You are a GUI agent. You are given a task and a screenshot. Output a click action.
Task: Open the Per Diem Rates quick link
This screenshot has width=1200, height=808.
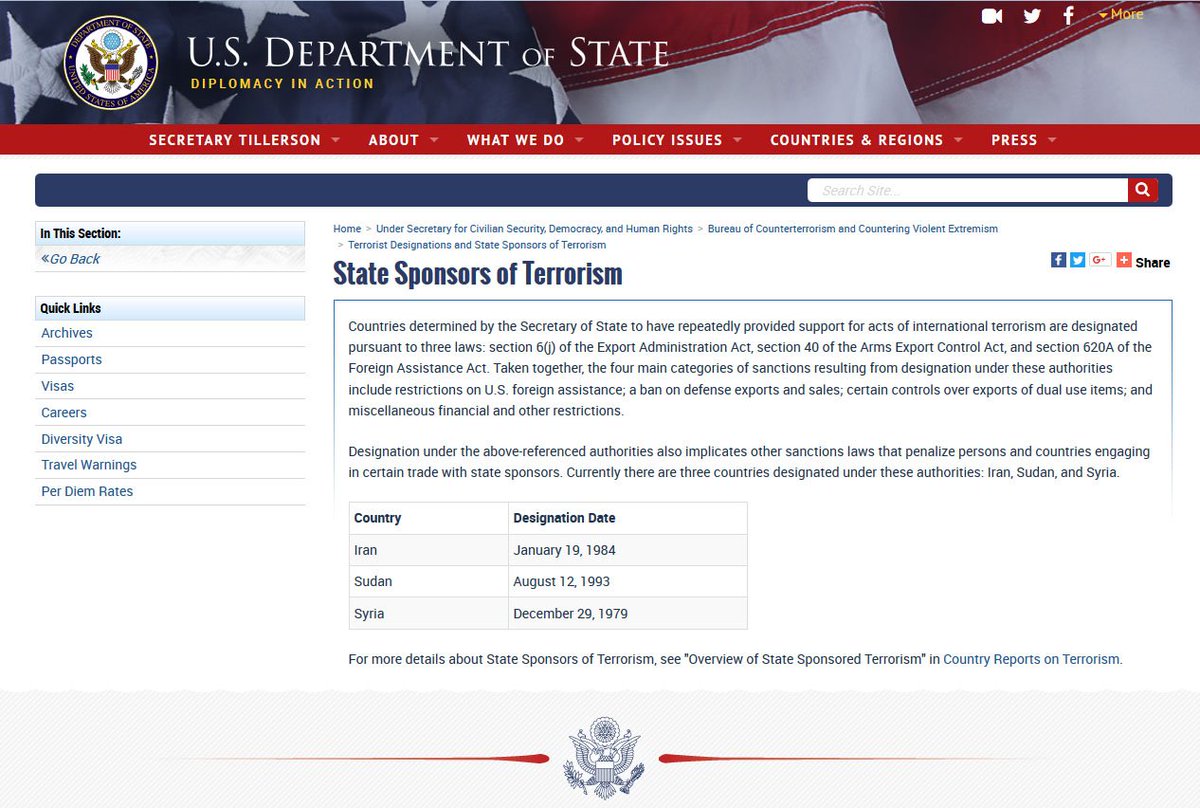(87, 491)
